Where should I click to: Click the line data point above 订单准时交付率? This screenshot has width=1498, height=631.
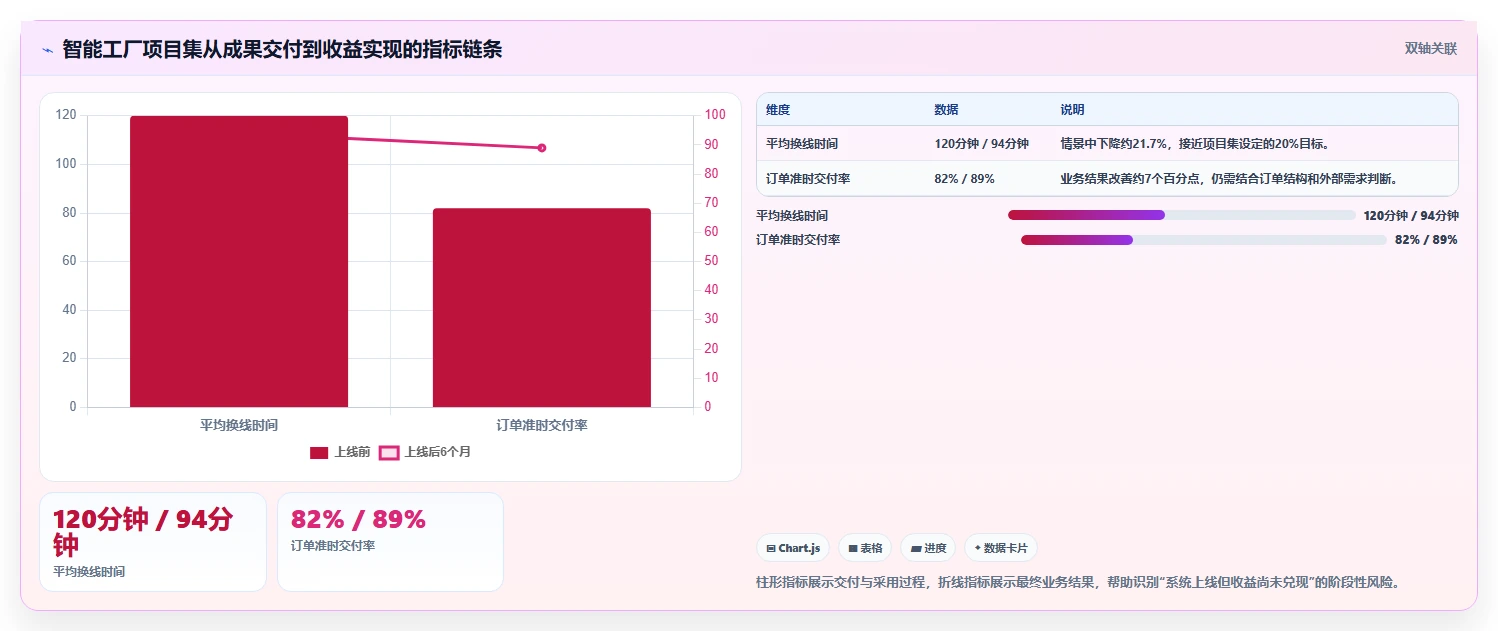tap(542, 148)
